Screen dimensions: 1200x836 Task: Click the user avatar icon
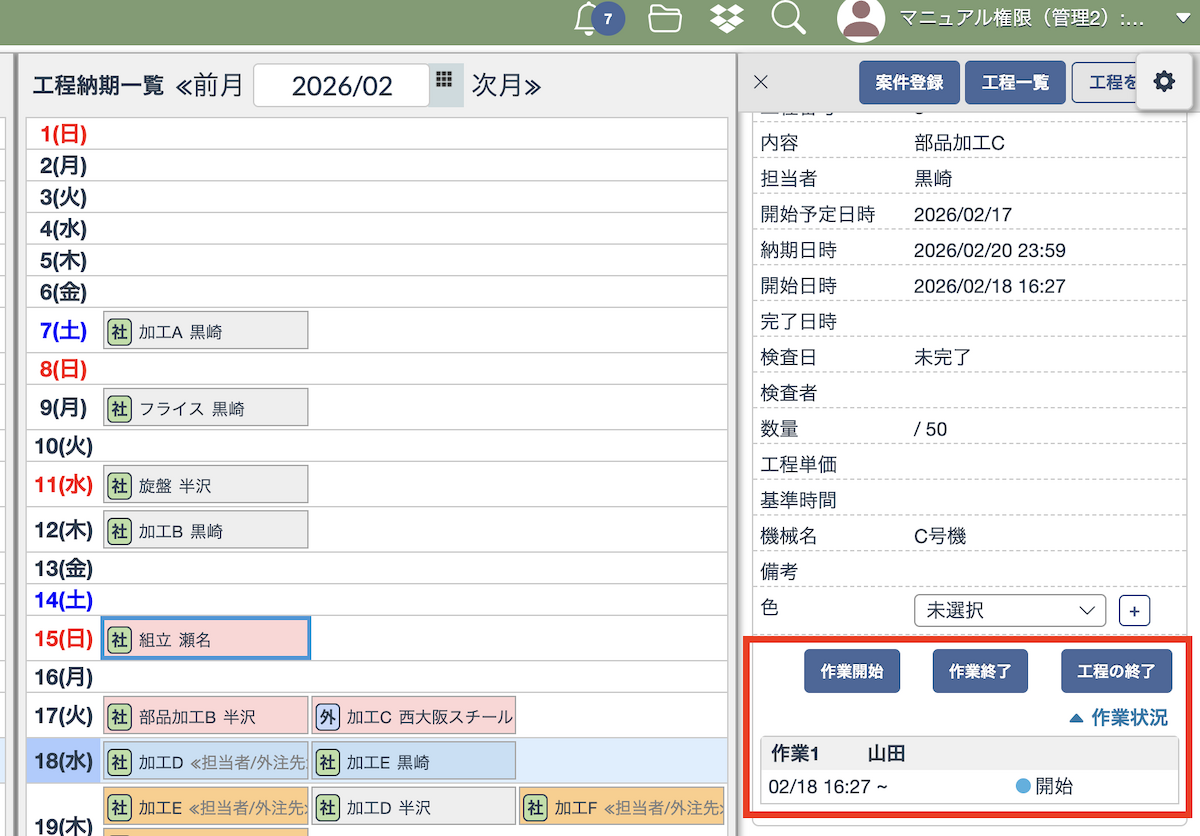pyautogui.click(x=860, y=19)
